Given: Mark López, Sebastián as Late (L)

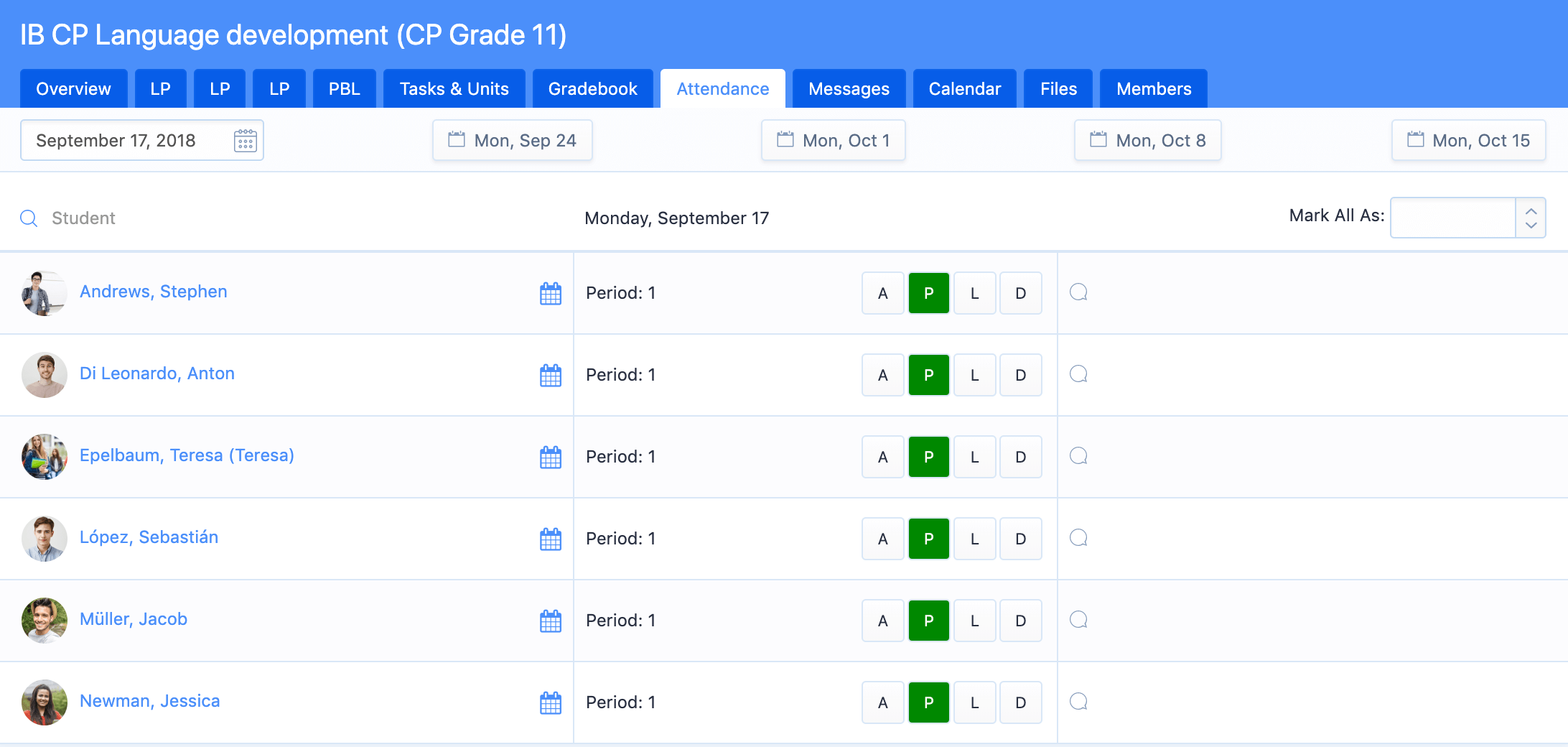Looking at the screenshot, I should pos(975,539).
